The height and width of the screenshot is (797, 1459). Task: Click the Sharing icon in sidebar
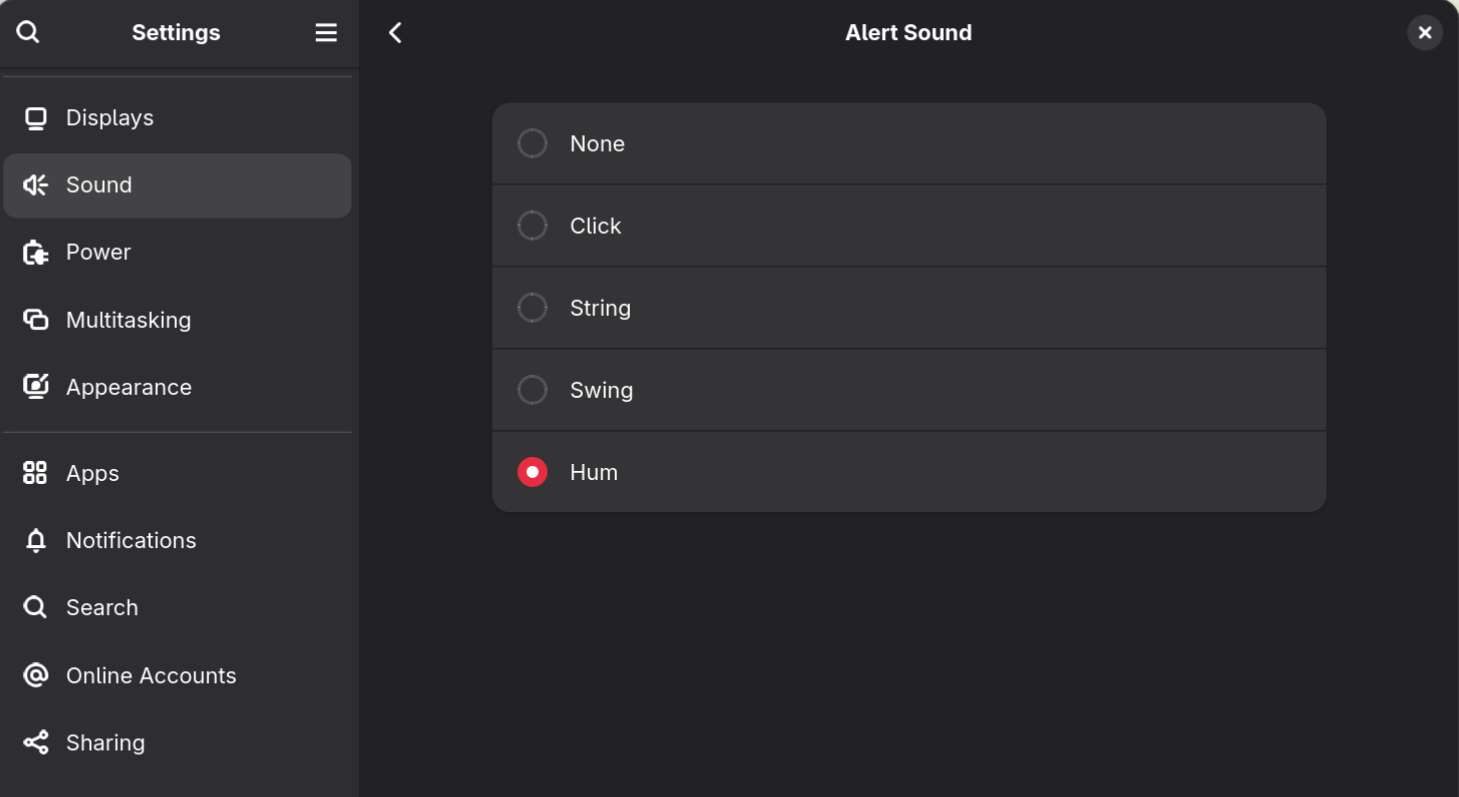(36, 743)
